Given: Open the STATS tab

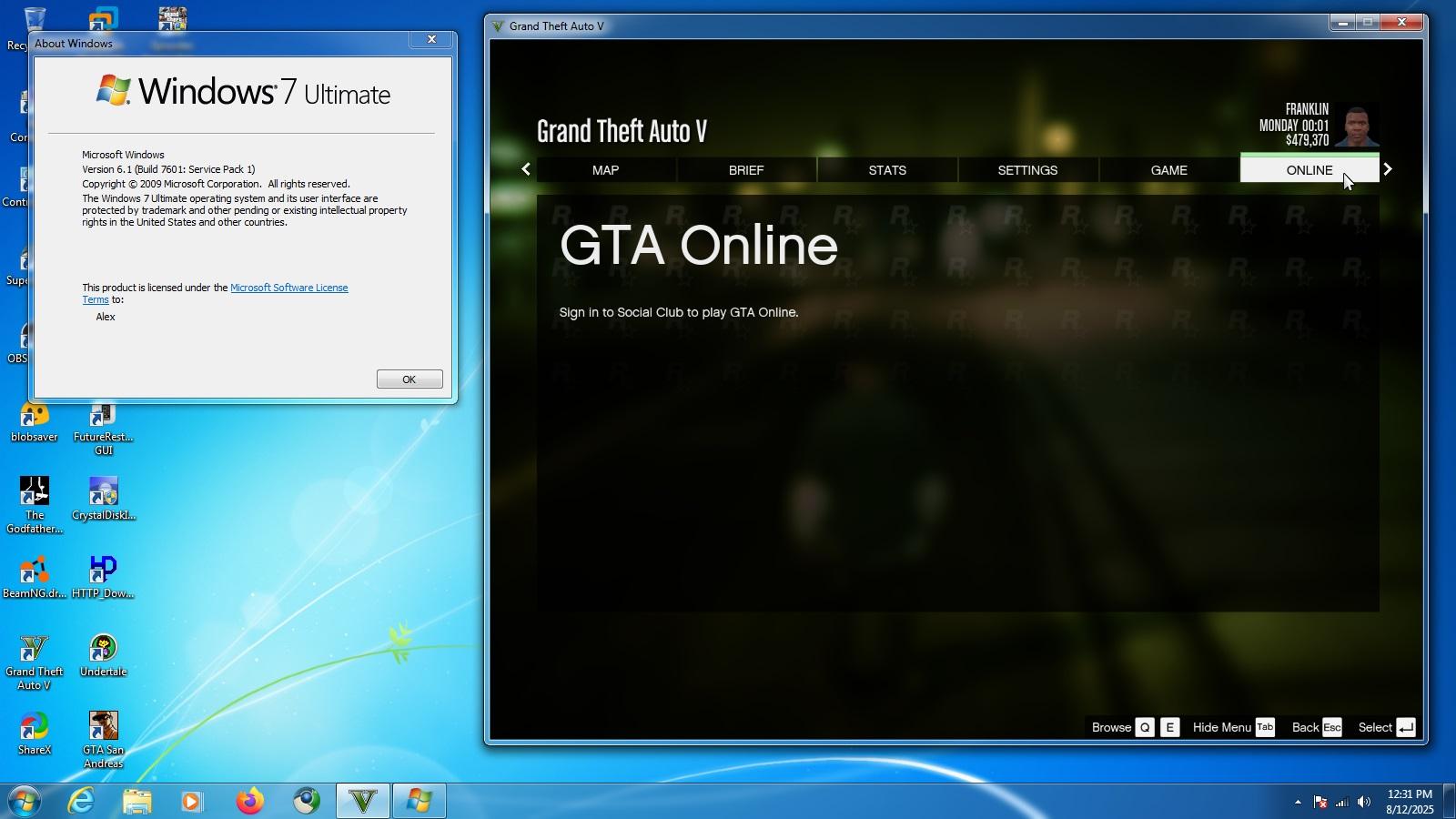Looking at the screenshot, I should click(887, 170).
